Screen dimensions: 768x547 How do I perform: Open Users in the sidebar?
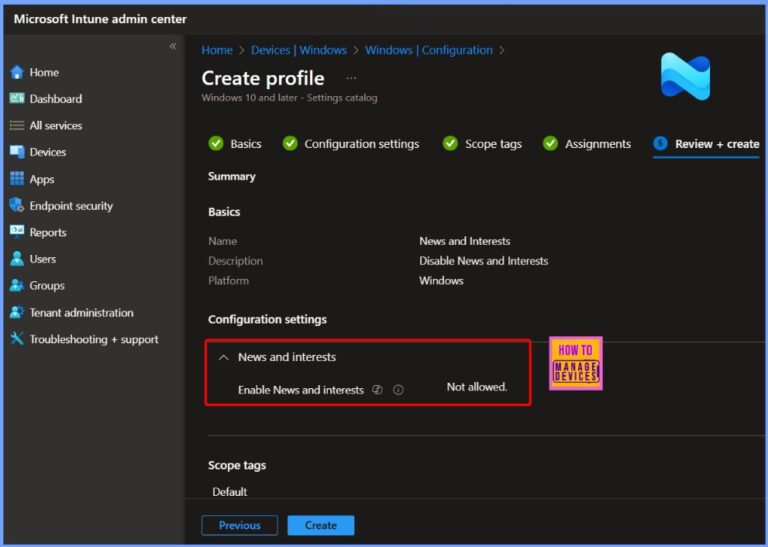(x=43, y=259)
